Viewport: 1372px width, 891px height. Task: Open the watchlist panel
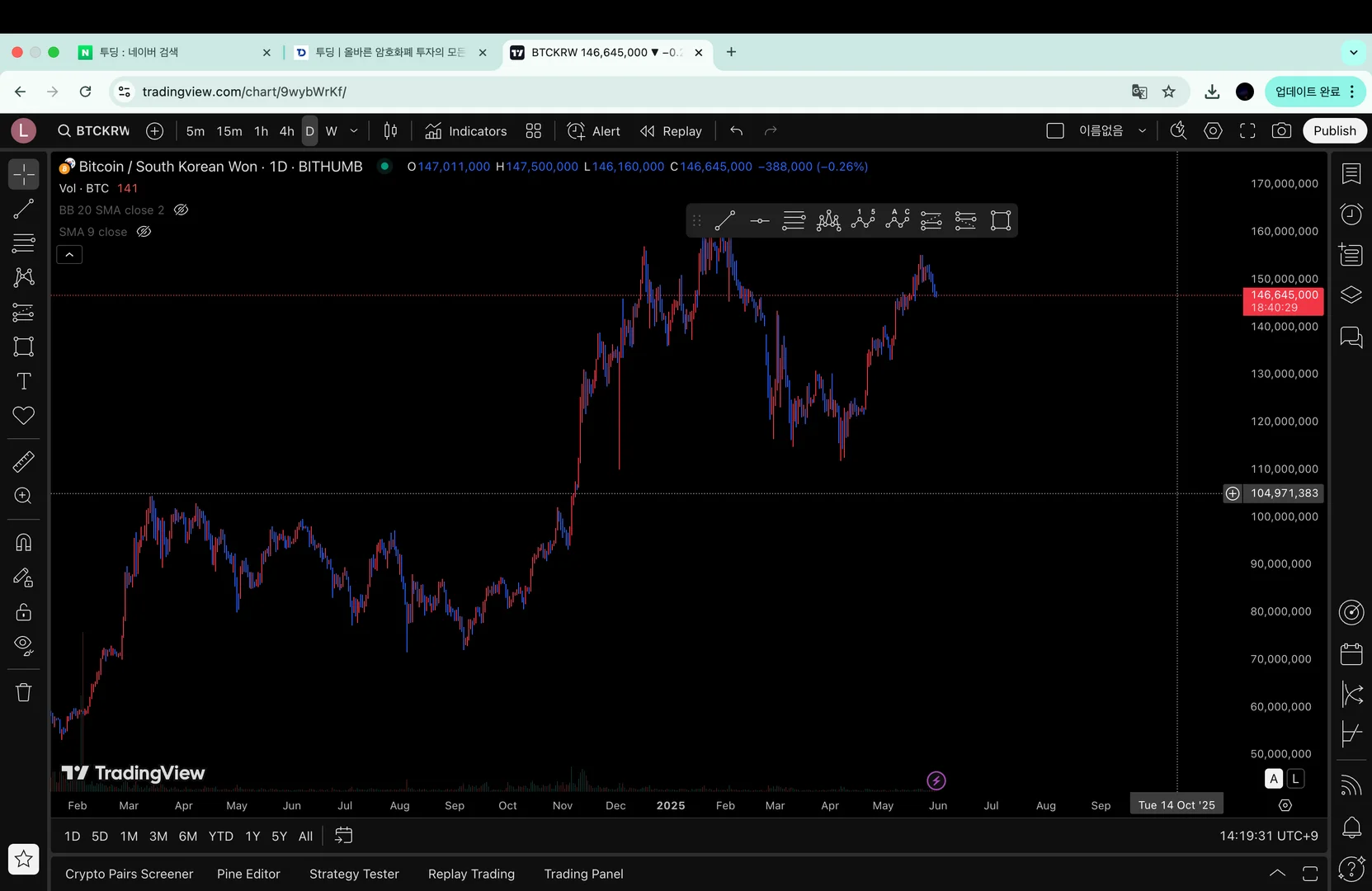click(1351, 174)
